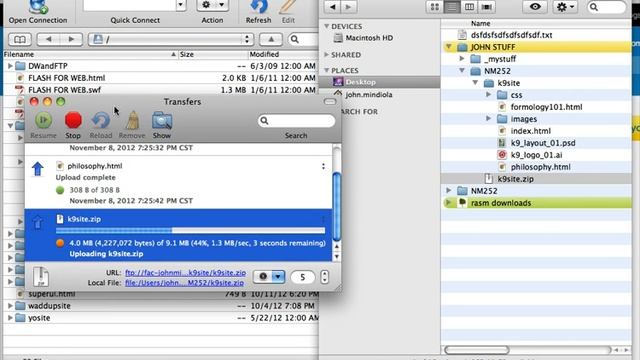640x360 pixels.
Task: Expand the waddupsite folder
Action: click(10, 306)
